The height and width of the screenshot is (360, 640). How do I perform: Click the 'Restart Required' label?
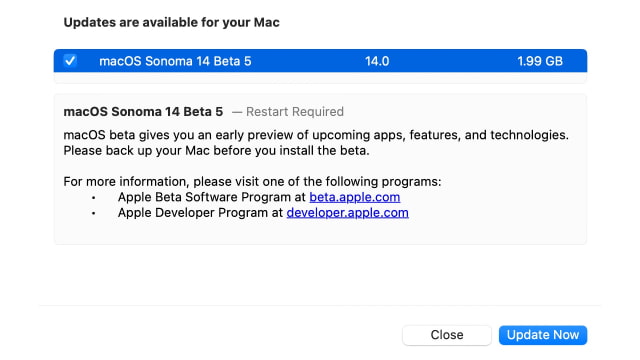coord(295,112)
